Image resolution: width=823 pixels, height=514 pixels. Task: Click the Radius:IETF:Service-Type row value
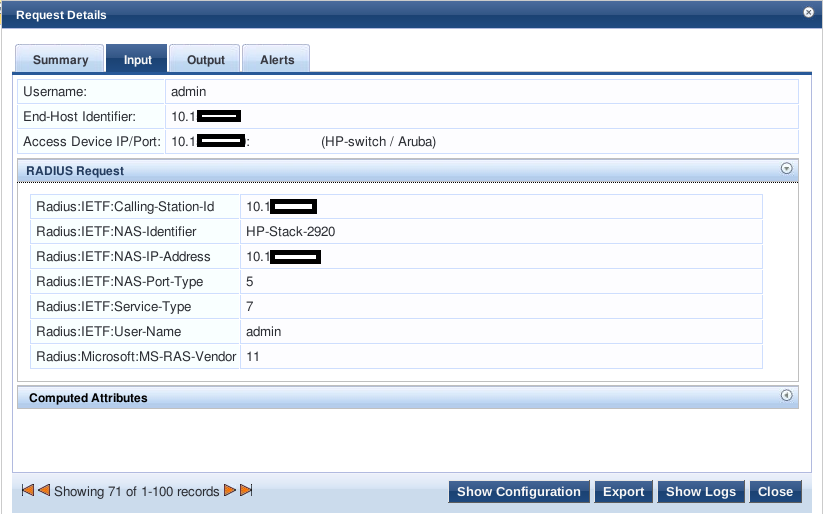click(501, 307)
